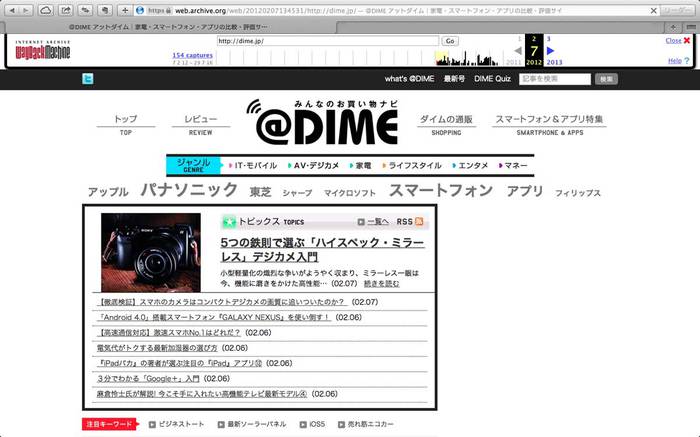Open article Android 4.0 GALAXY NEXUS
The width and height of the screenshot is (700, 437).
(213, 317)
